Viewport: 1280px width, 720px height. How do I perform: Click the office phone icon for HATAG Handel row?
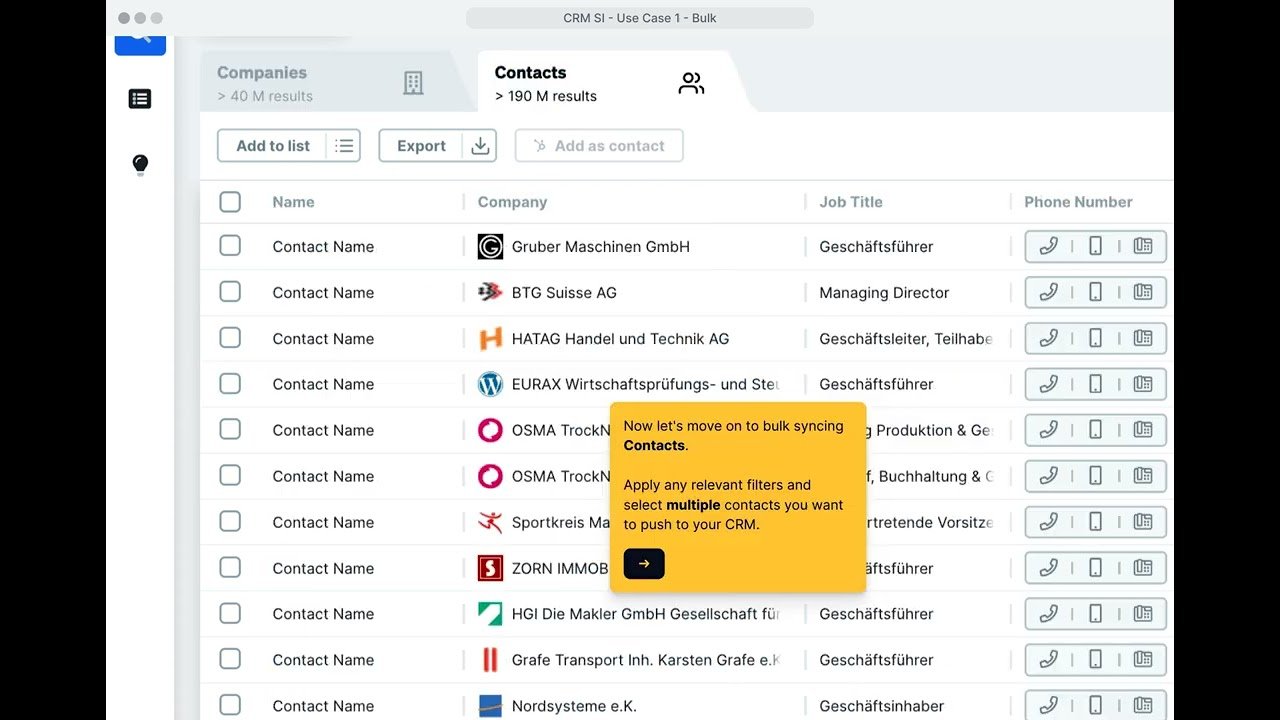(x=1142, y=339)
